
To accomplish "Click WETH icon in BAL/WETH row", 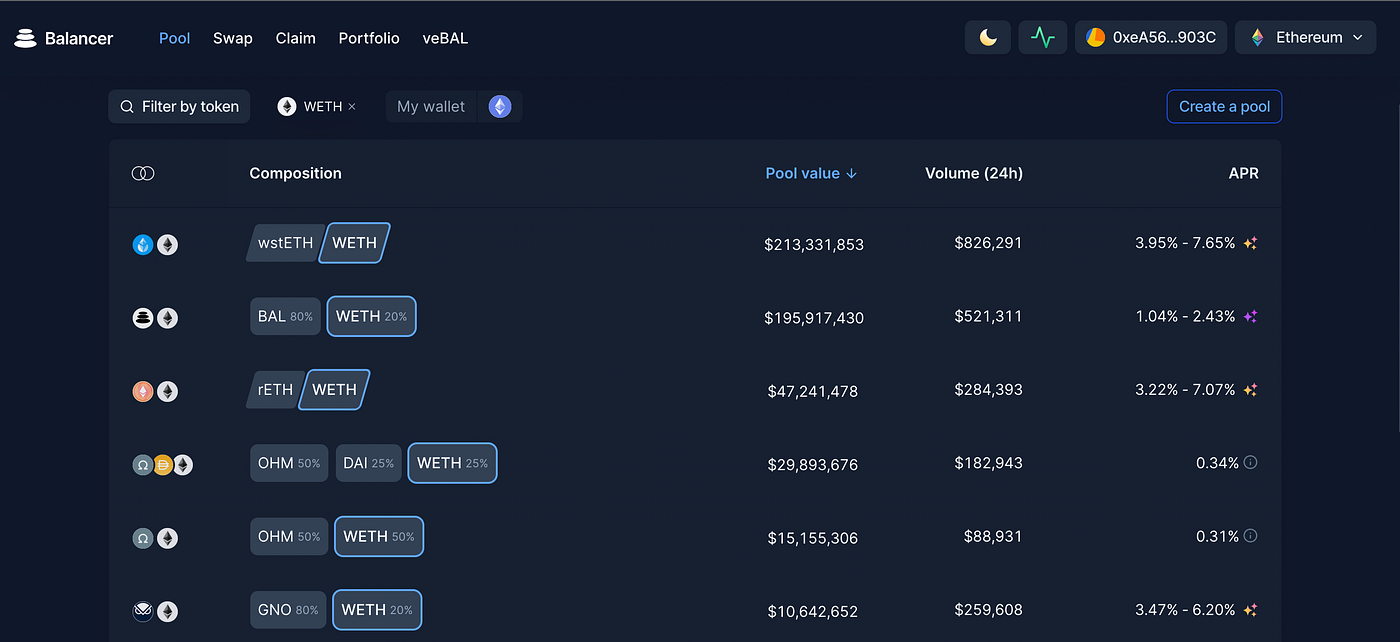I will coord(168,318).
